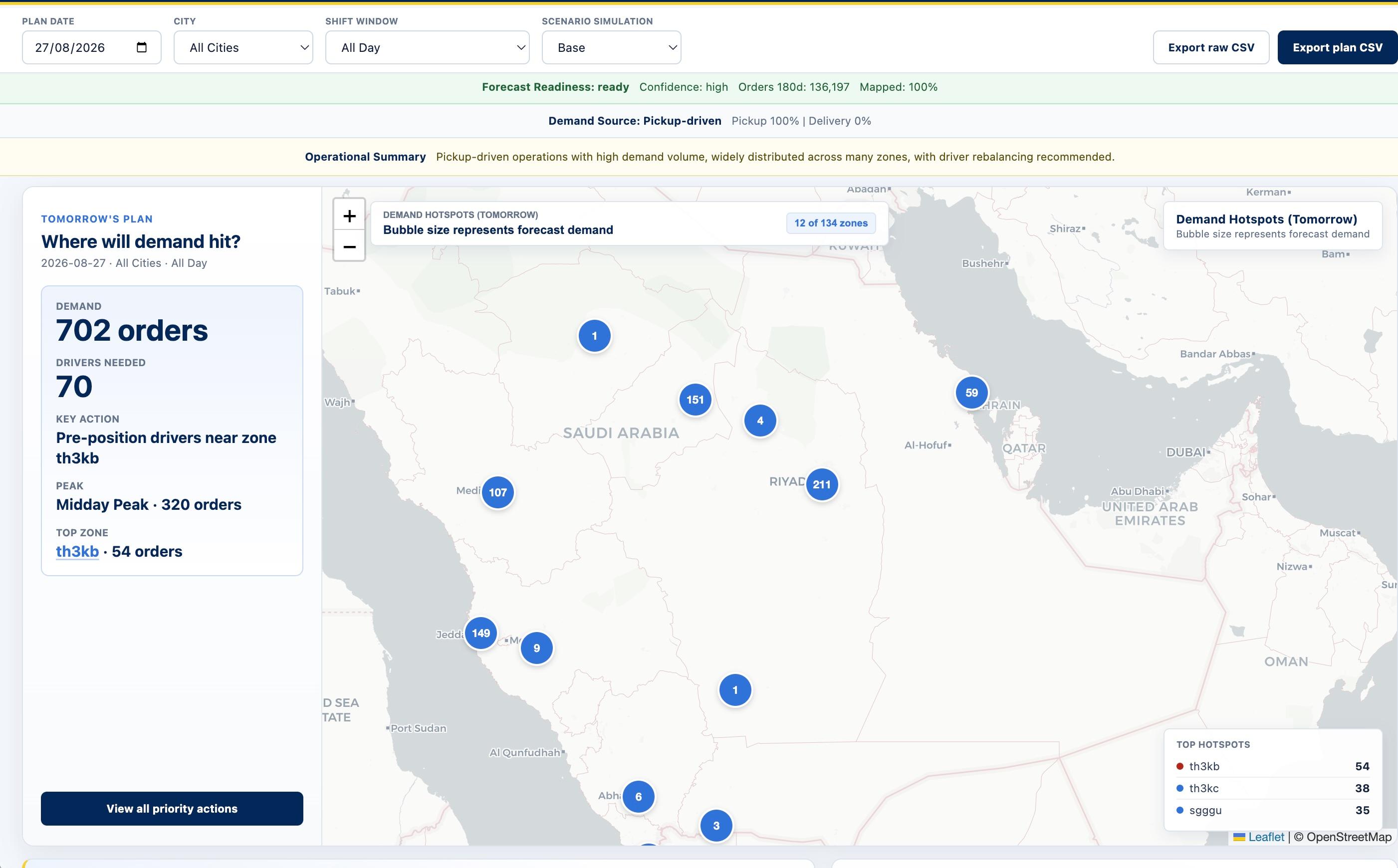This screenshot has width=1398, height=868.
Task: Click the Orders 180d: 136,197 text
Action: click(793, 87)
